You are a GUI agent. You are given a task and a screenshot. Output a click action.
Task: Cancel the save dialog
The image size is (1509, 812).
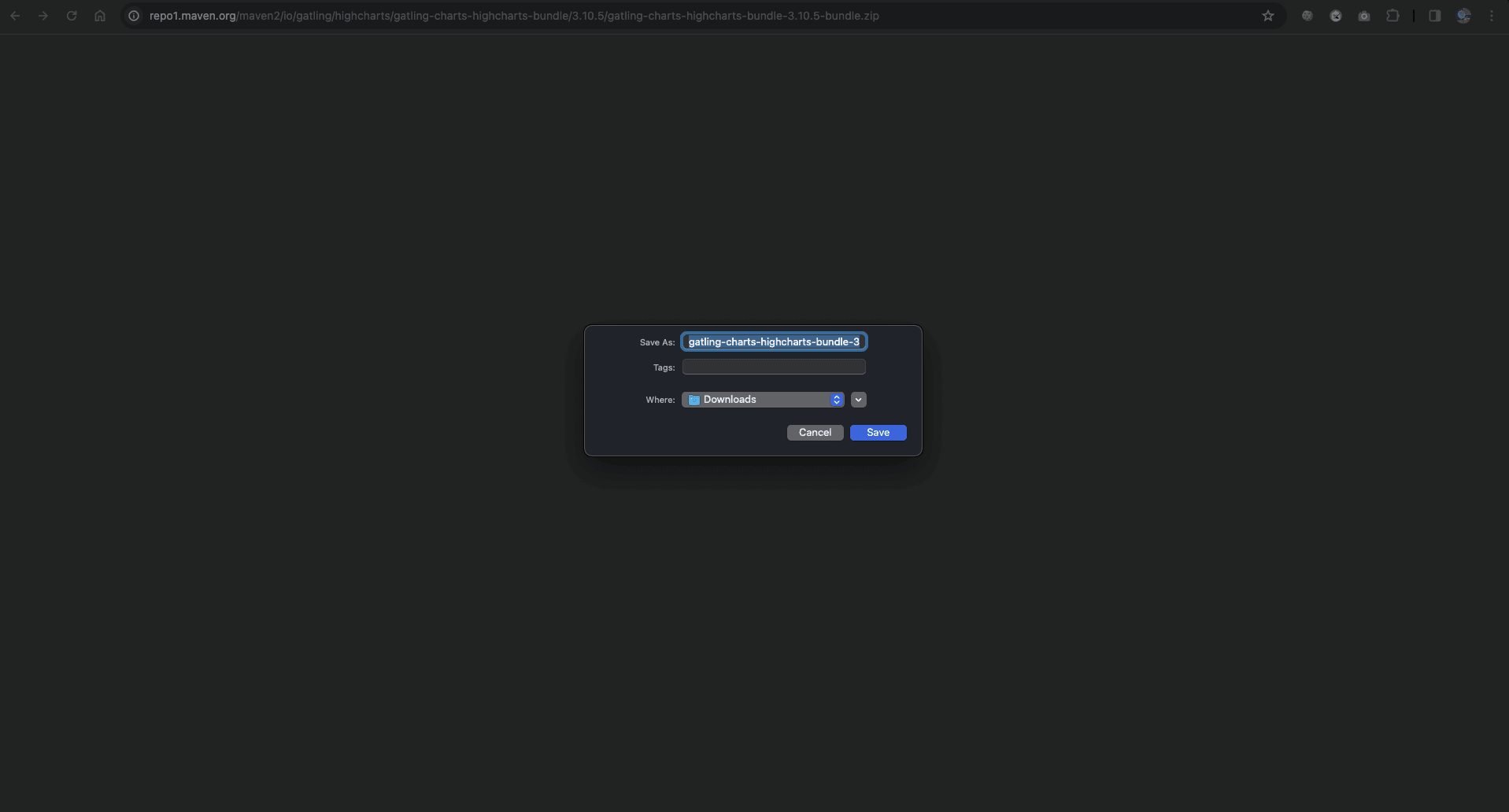815,433
